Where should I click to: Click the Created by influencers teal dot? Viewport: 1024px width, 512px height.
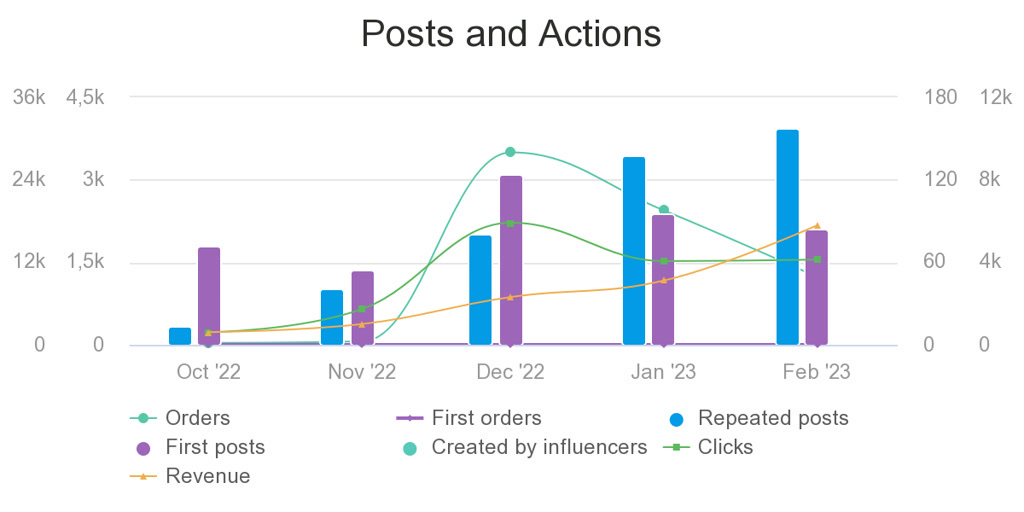410,448
